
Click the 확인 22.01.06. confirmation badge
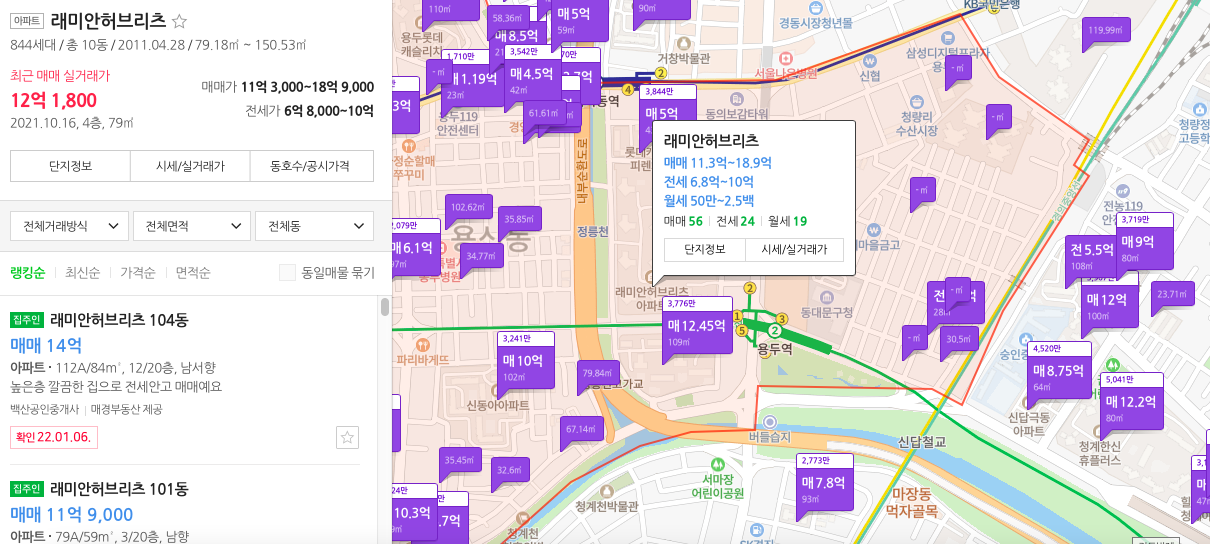click(53, 437)
